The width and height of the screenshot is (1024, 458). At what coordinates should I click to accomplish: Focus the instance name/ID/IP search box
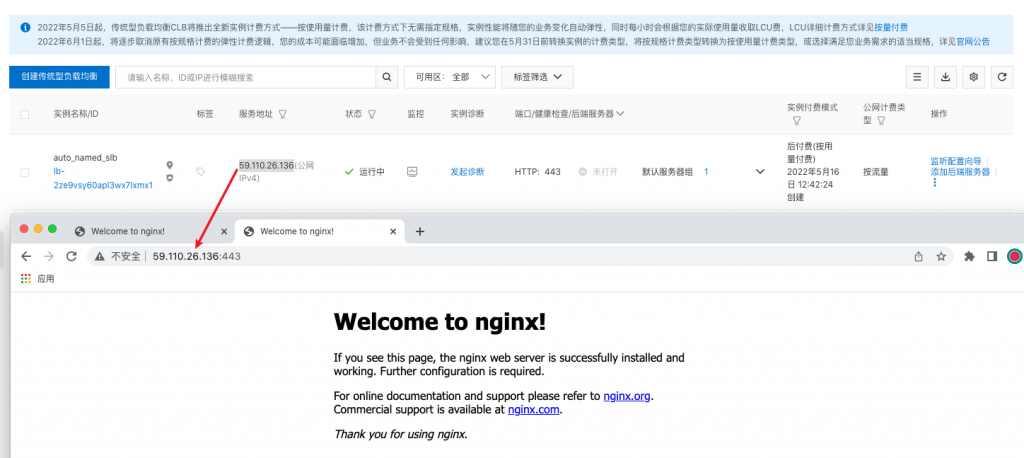point(246,77)
